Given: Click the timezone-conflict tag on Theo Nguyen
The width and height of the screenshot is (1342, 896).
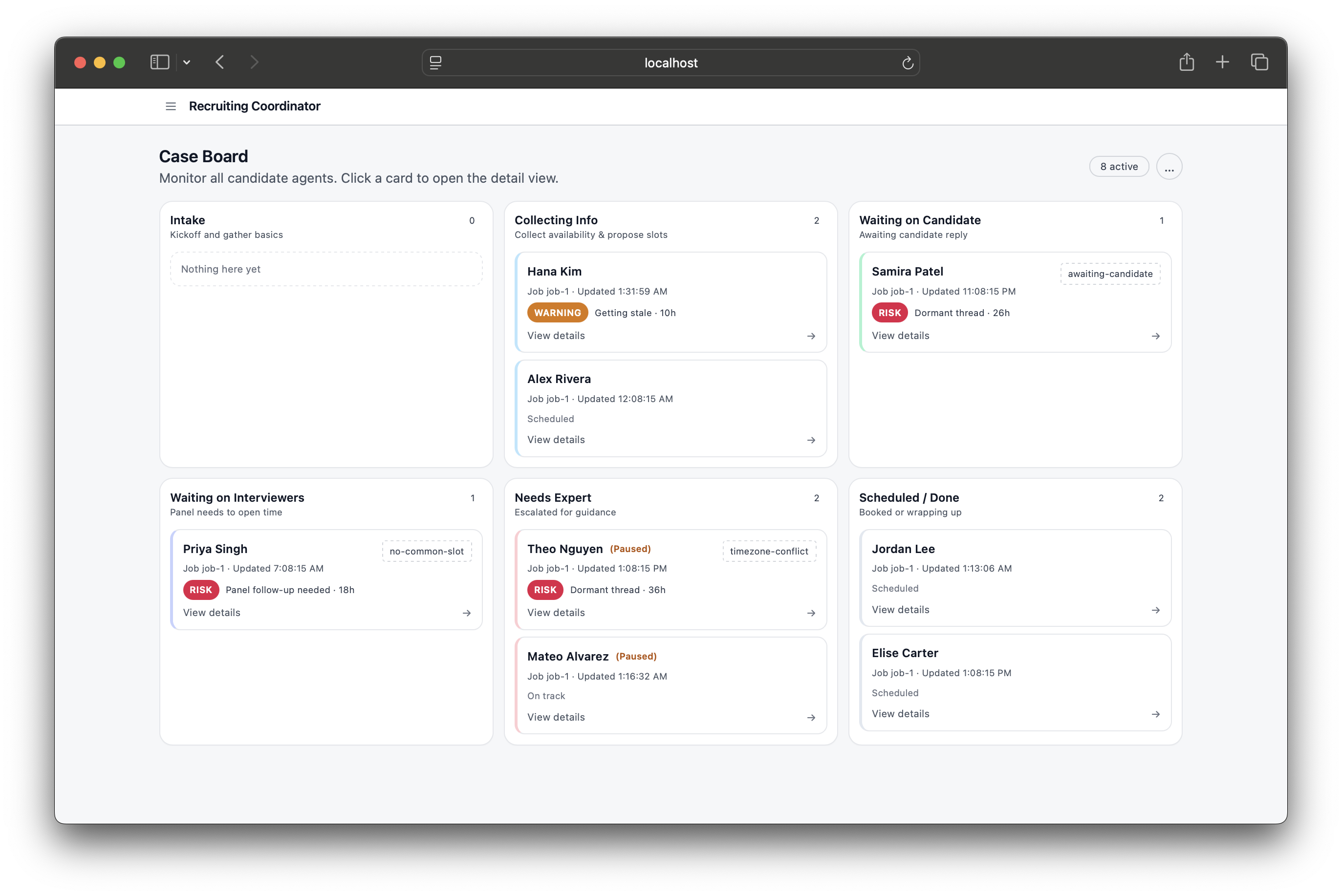Looking at the screenshot, I should click(x=769, y=551).
